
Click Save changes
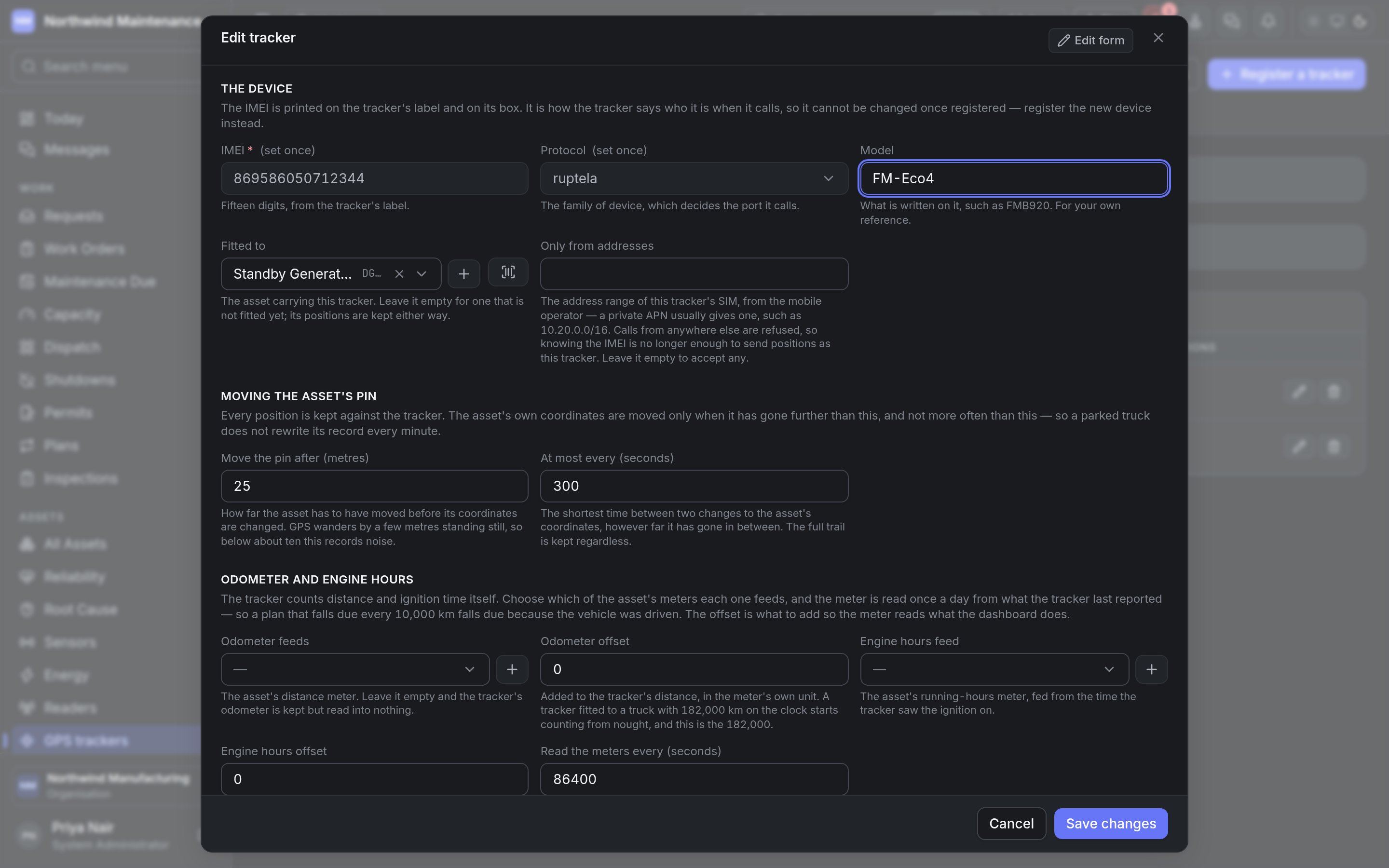[1111, 824]
